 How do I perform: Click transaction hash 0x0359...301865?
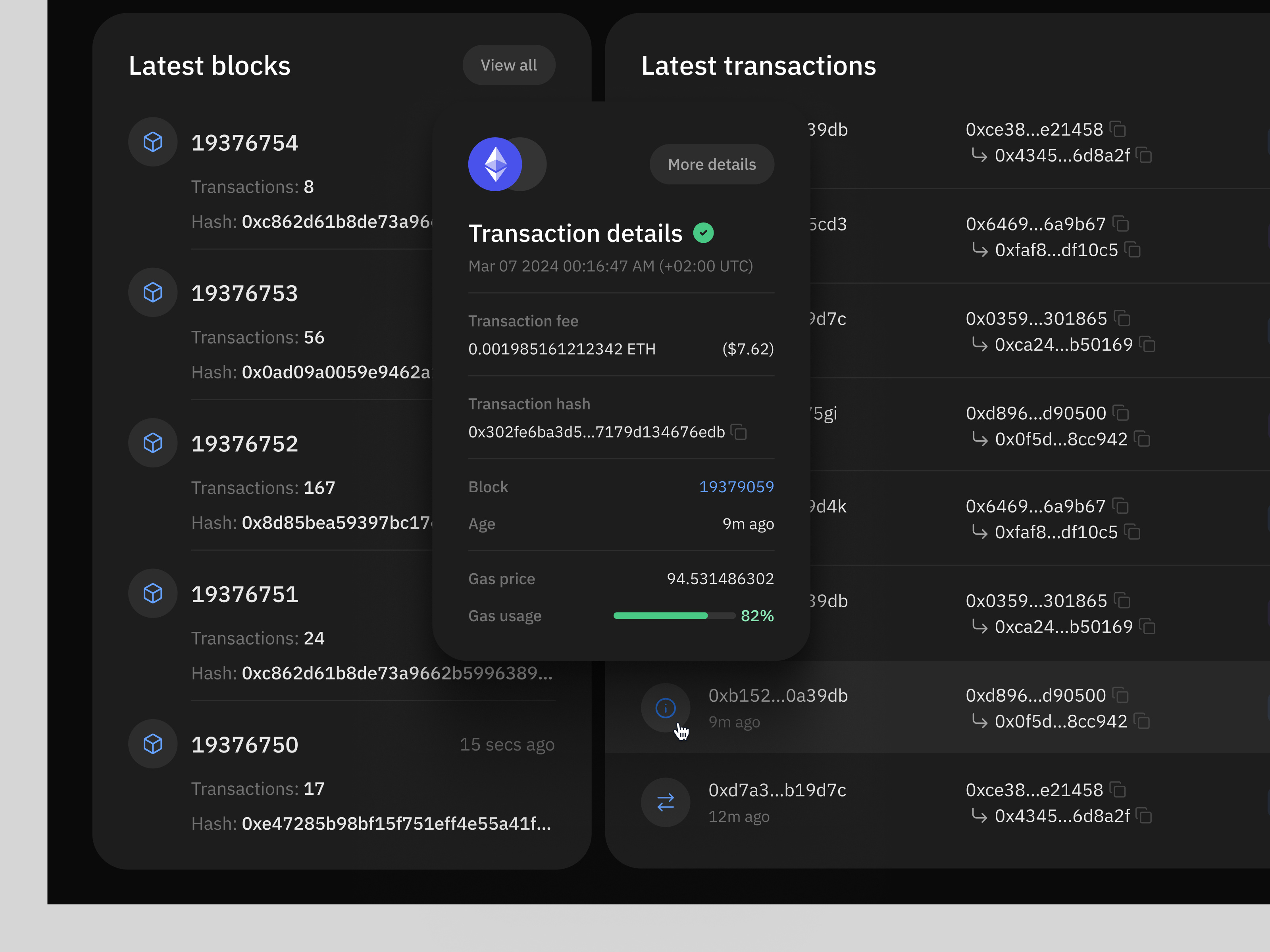pyautogui.click(x=1036, y=319)
